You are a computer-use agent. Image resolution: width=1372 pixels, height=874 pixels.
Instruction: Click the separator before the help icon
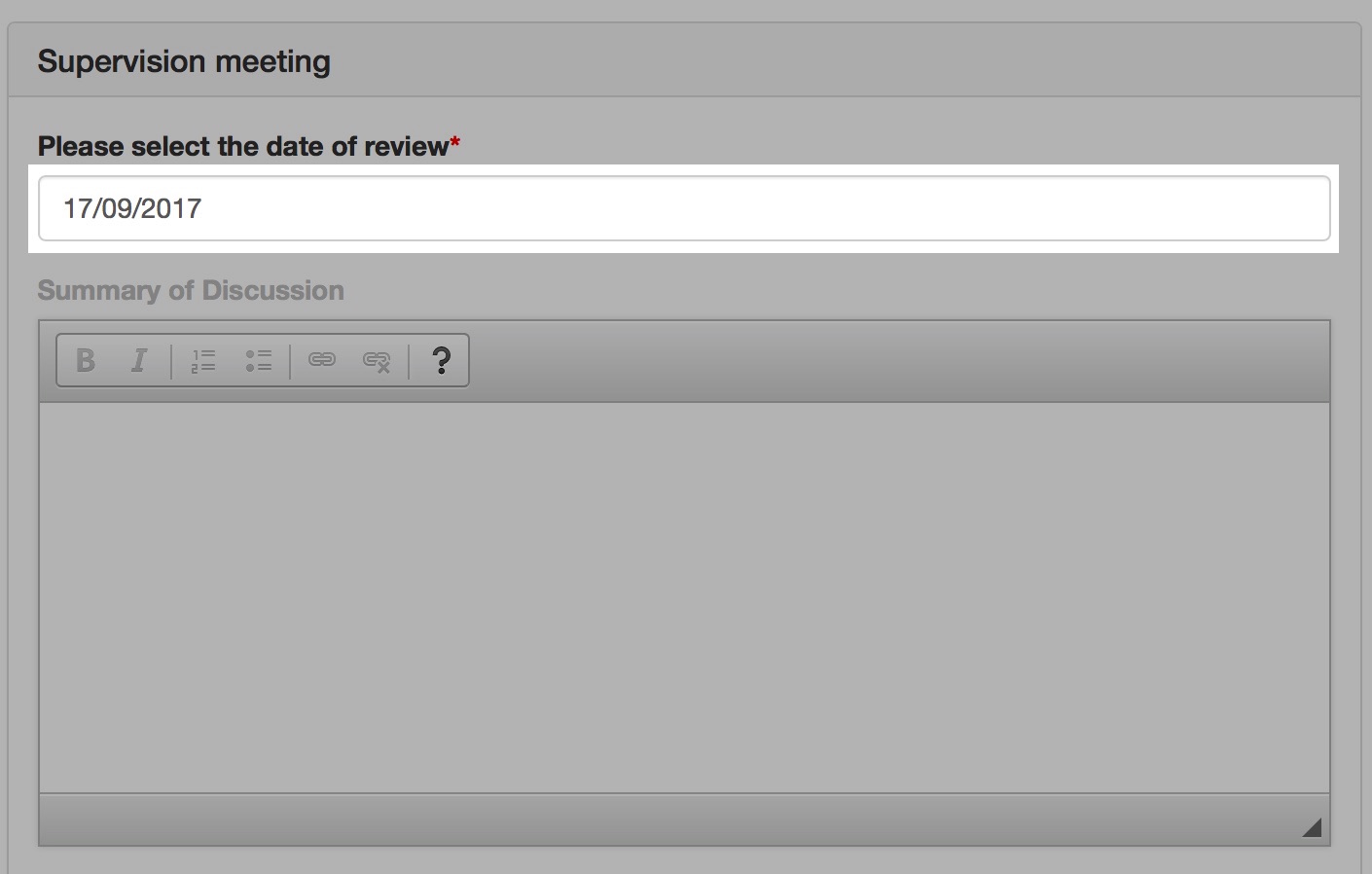(410, 361)
